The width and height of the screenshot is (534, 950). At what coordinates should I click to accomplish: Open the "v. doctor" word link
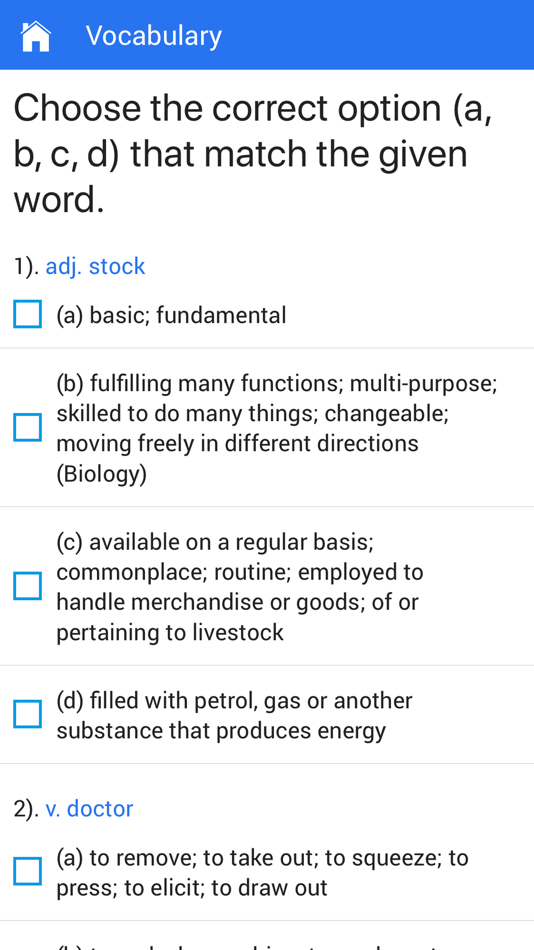pos(89,808)
